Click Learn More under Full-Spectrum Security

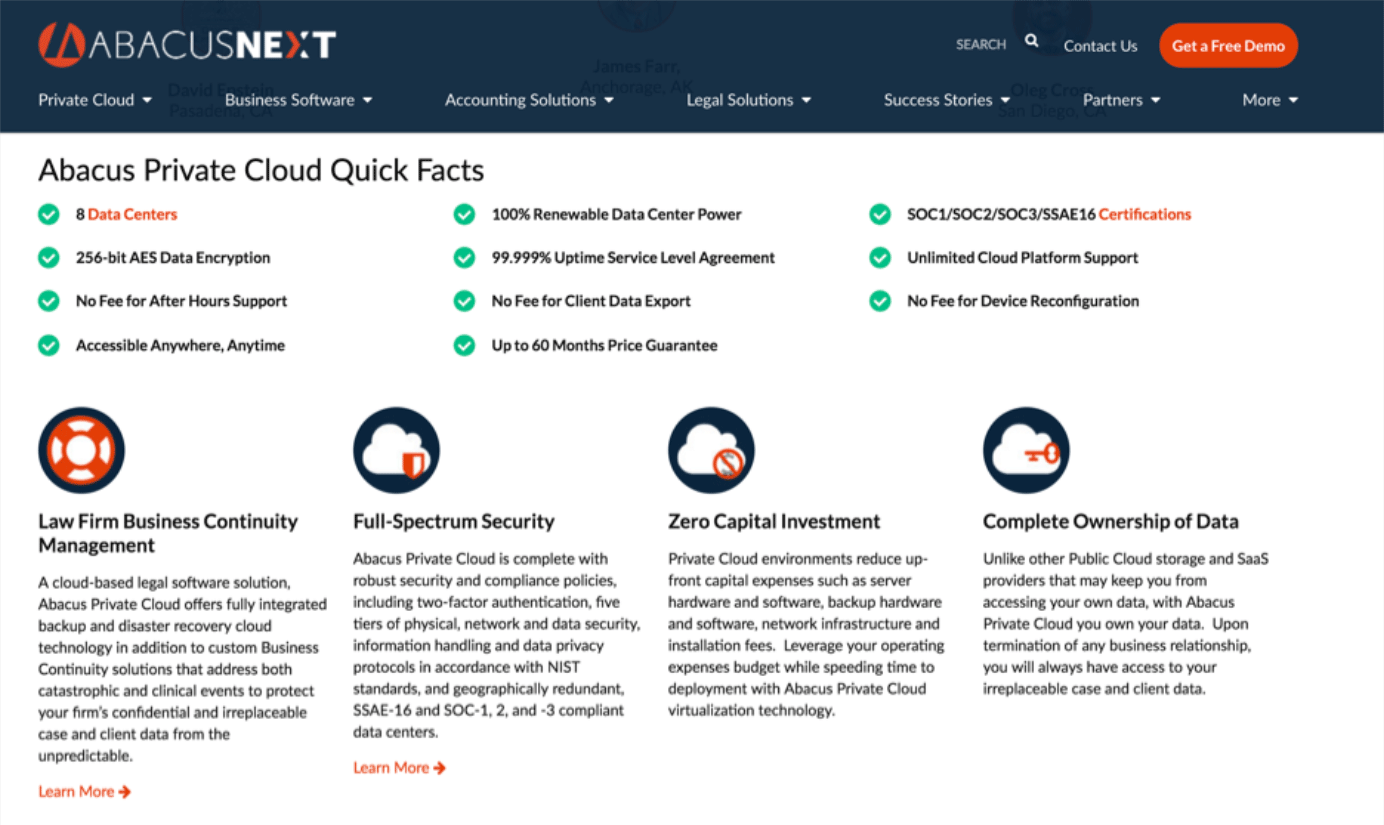(x=400, y=767)
